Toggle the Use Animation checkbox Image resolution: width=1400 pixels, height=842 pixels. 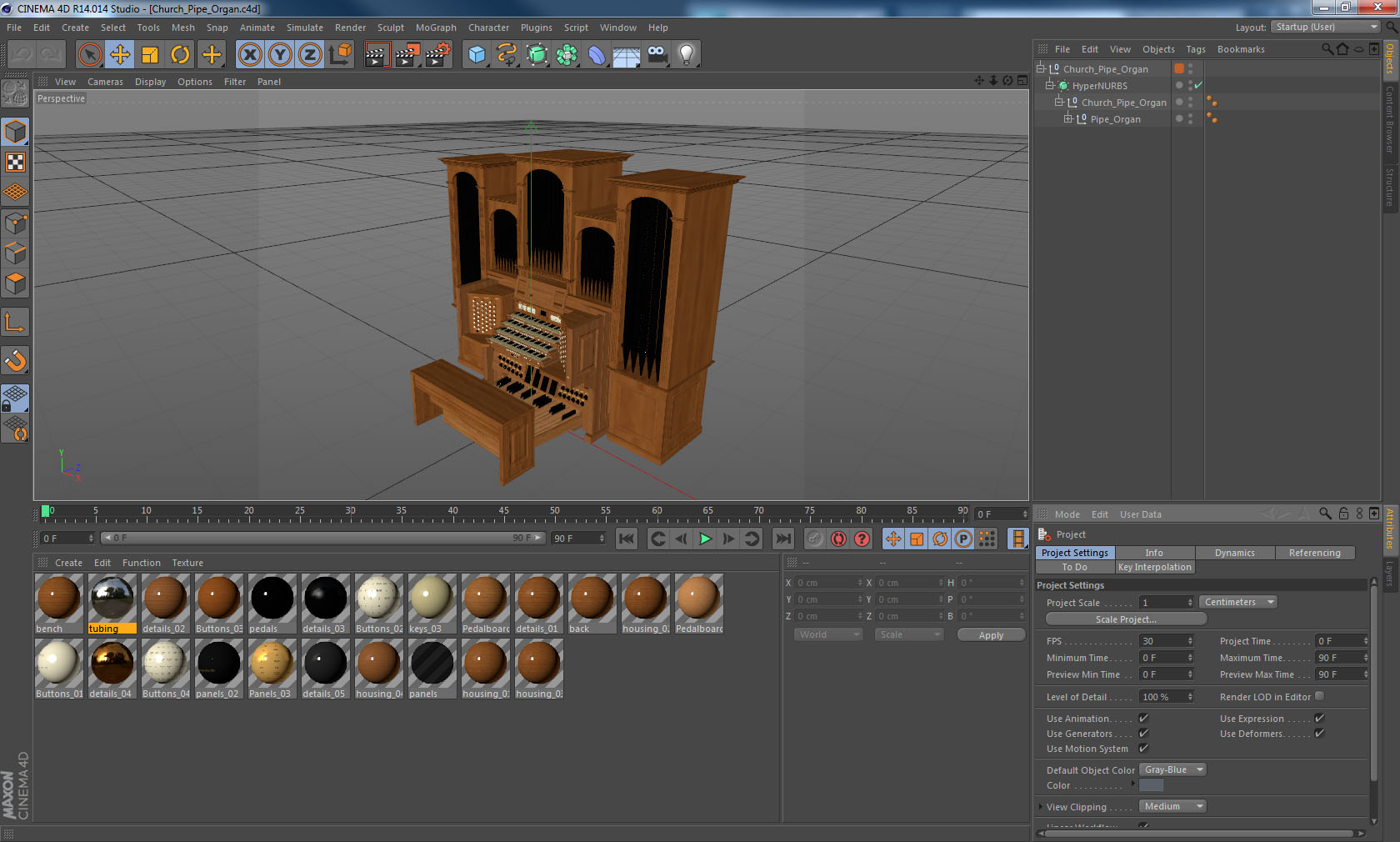click(x=1143, y=718)
